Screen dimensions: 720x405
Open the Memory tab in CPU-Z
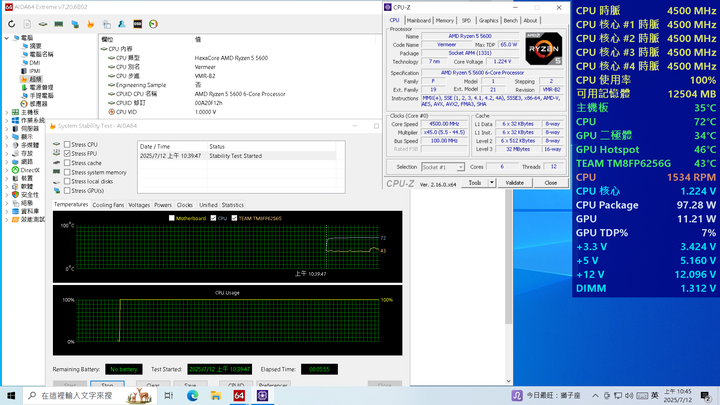click(x=444, y=21)
